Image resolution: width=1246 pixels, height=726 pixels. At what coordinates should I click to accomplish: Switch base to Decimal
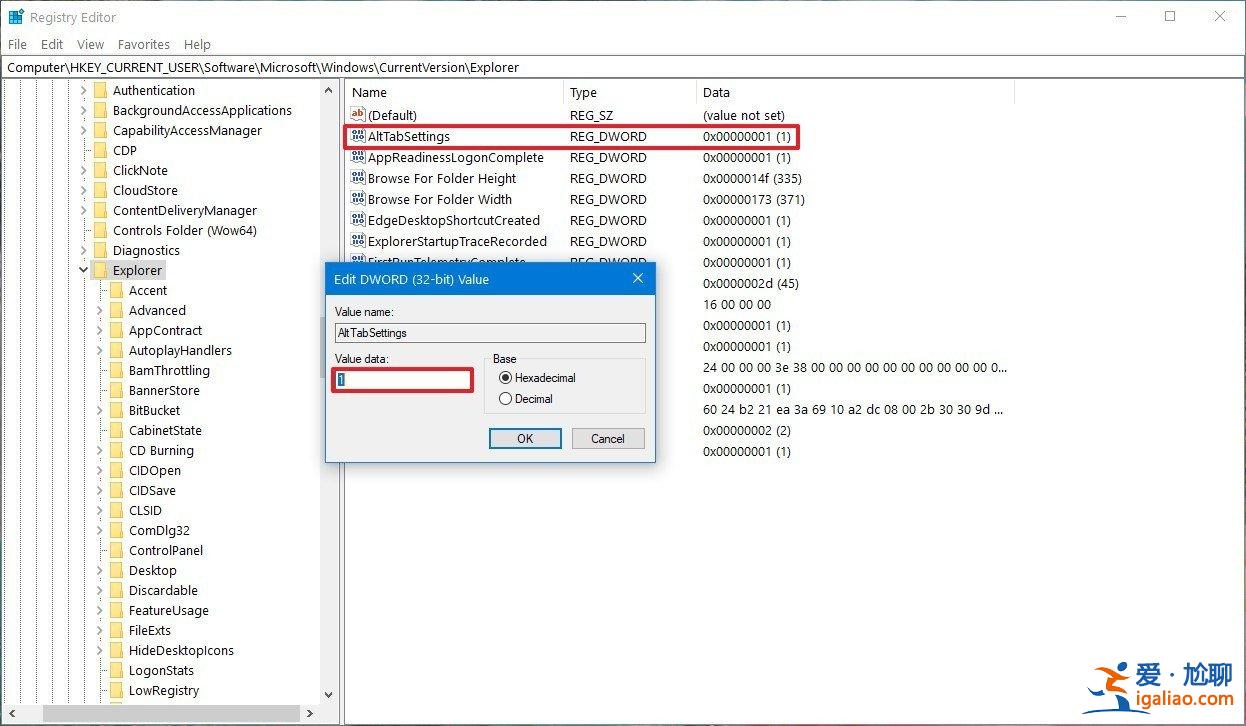pyautogui.click(x=505, y=398)
